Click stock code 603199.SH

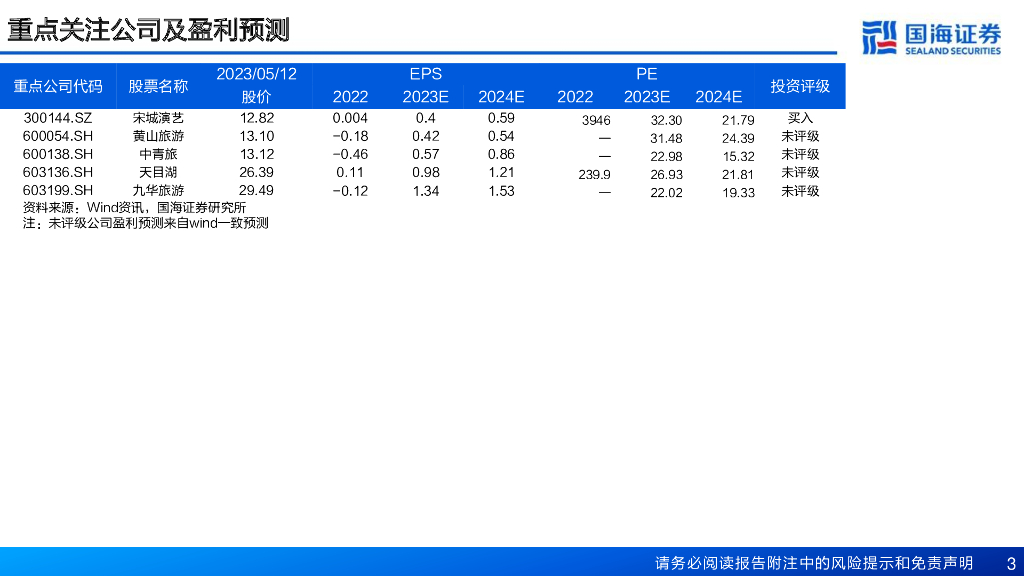coord(57,191)
